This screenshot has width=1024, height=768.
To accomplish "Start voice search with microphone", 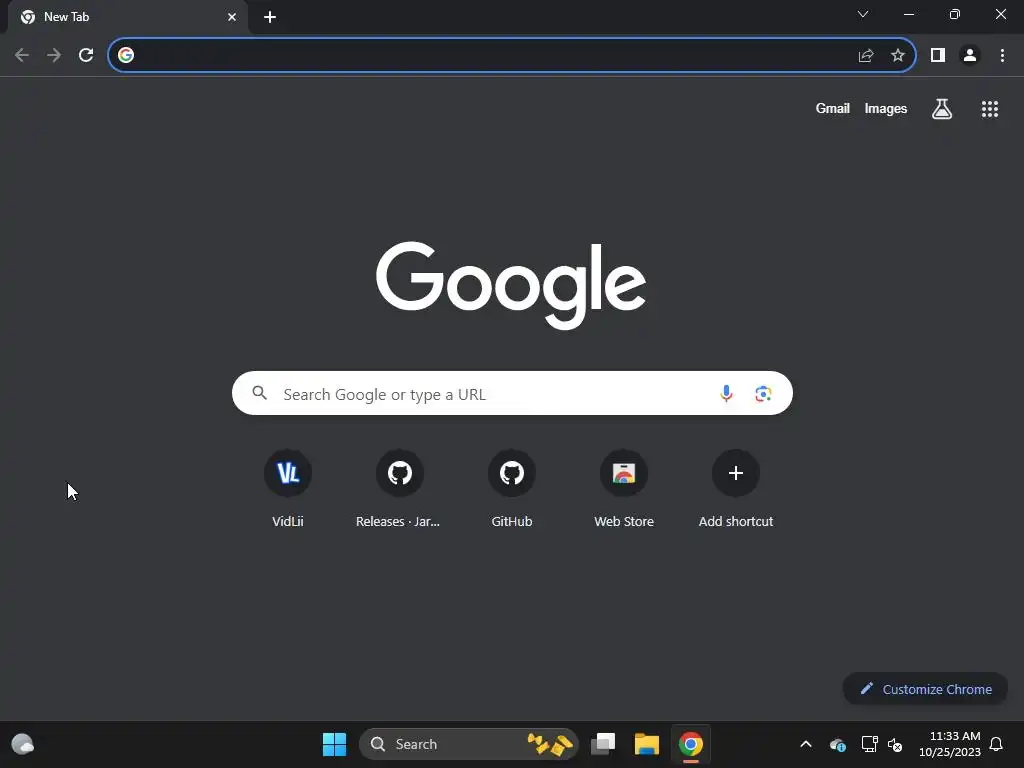I will click(x=726, y=394).
